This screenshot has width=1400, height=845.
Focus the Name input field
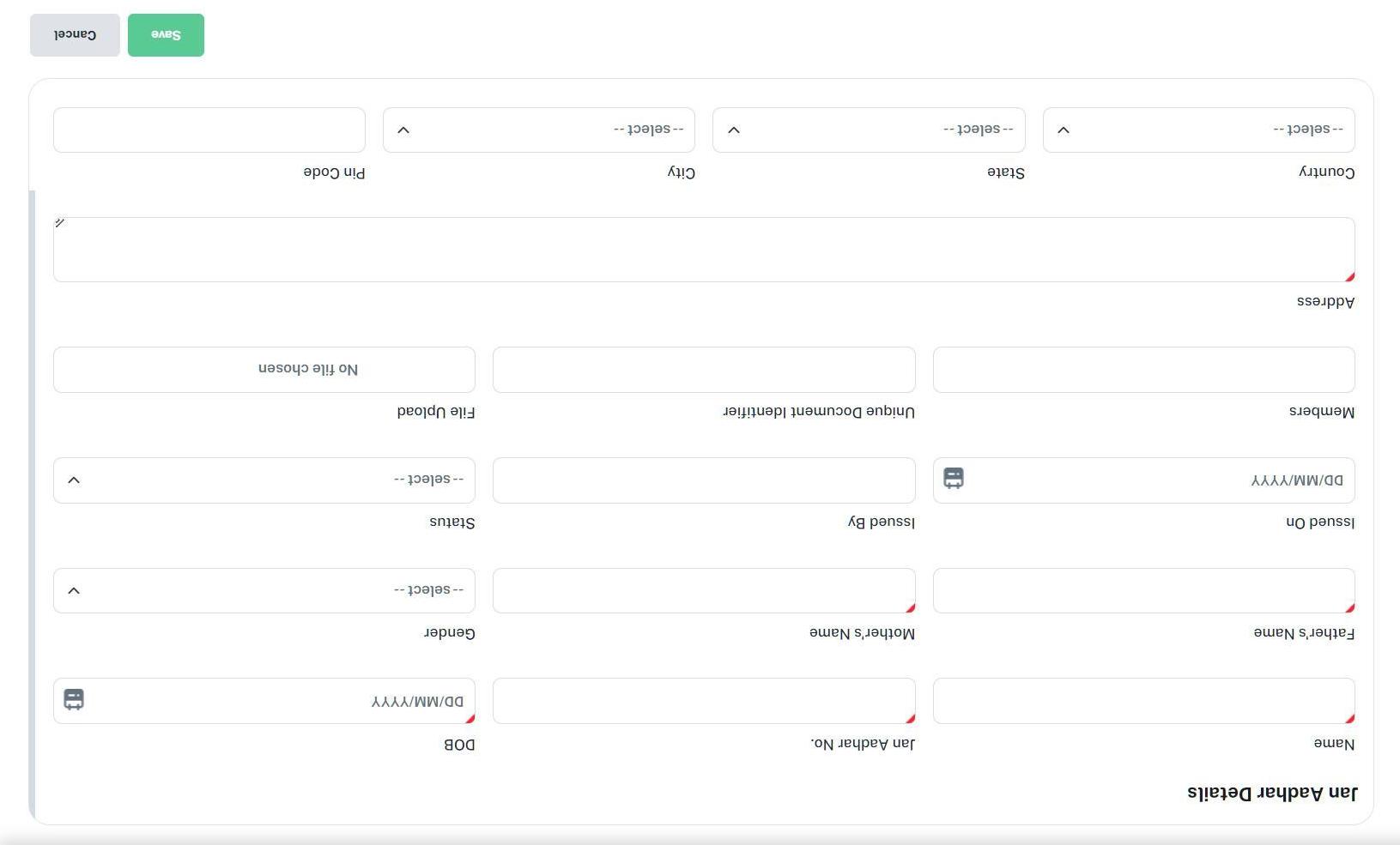click(1144, 701)
